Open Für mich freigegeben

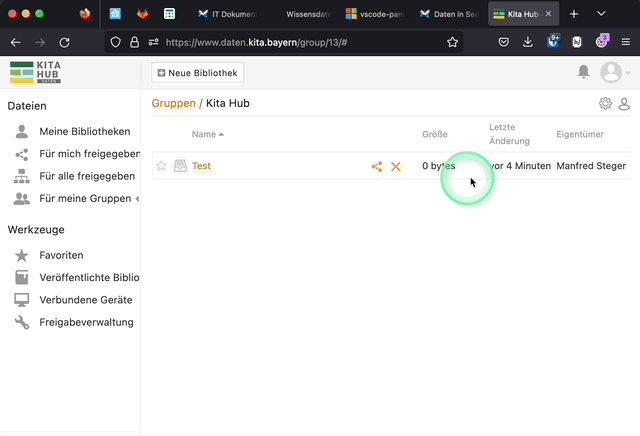[x=89, y=154]
